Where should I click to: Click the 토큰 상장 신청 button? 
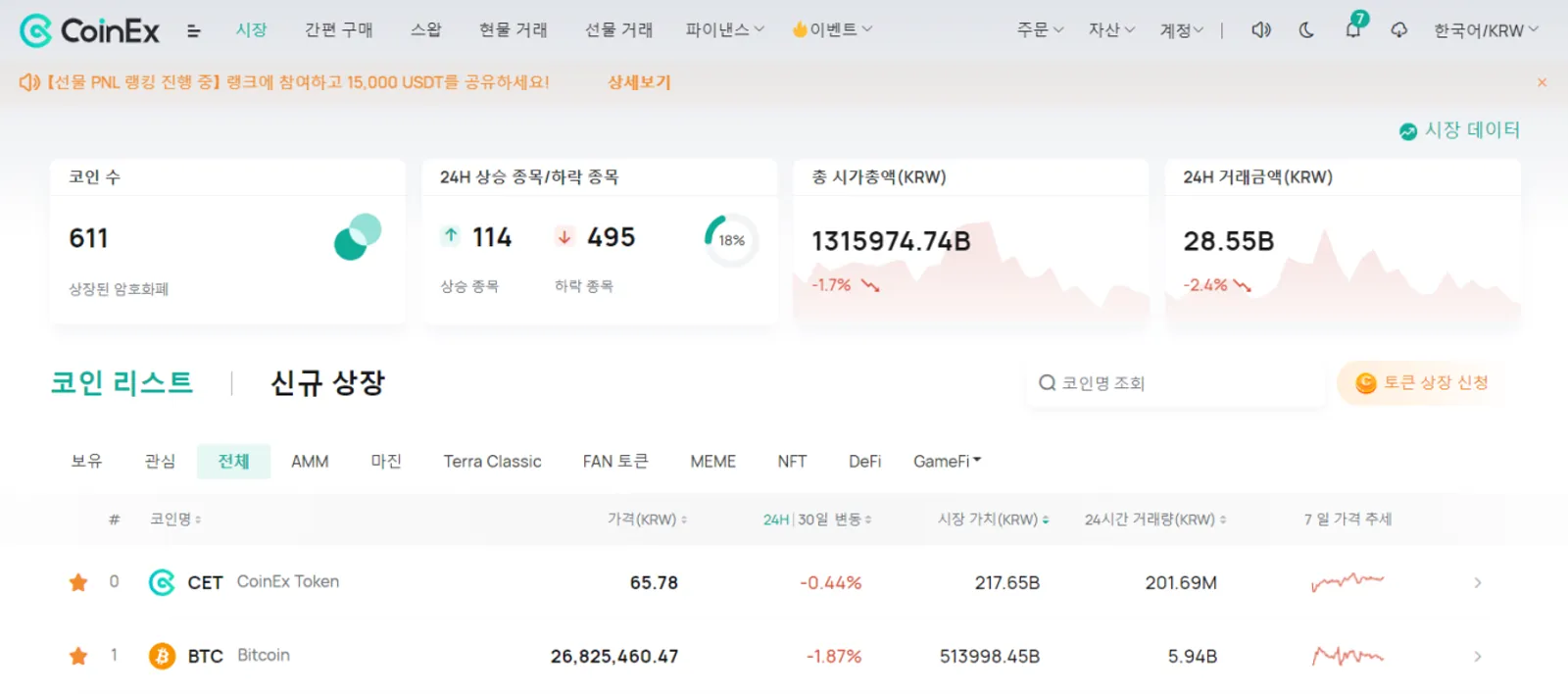(1421, 383)
